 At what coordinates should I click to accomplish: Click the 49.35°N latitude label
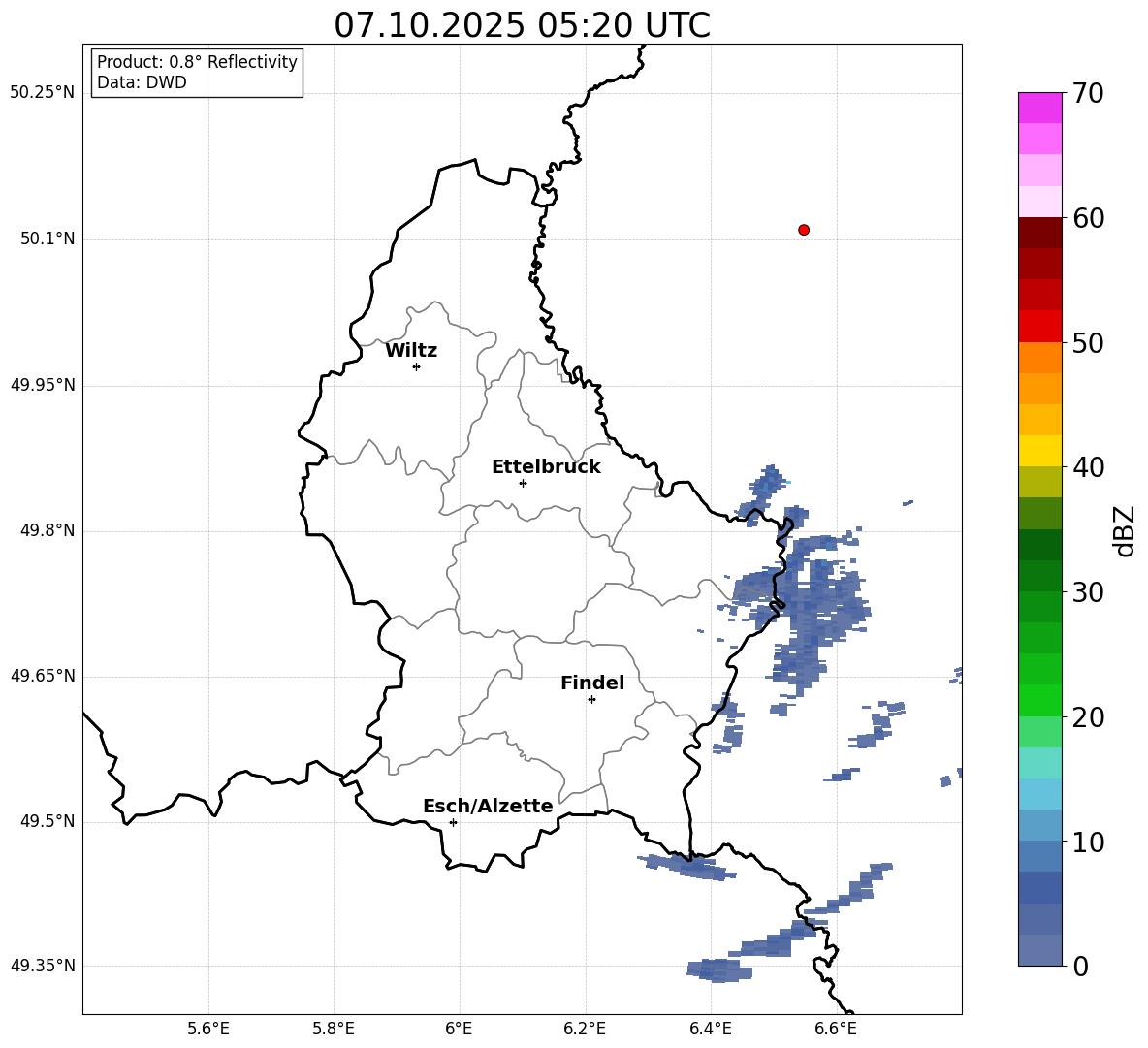pyautogui.click(x=43, y=966)
